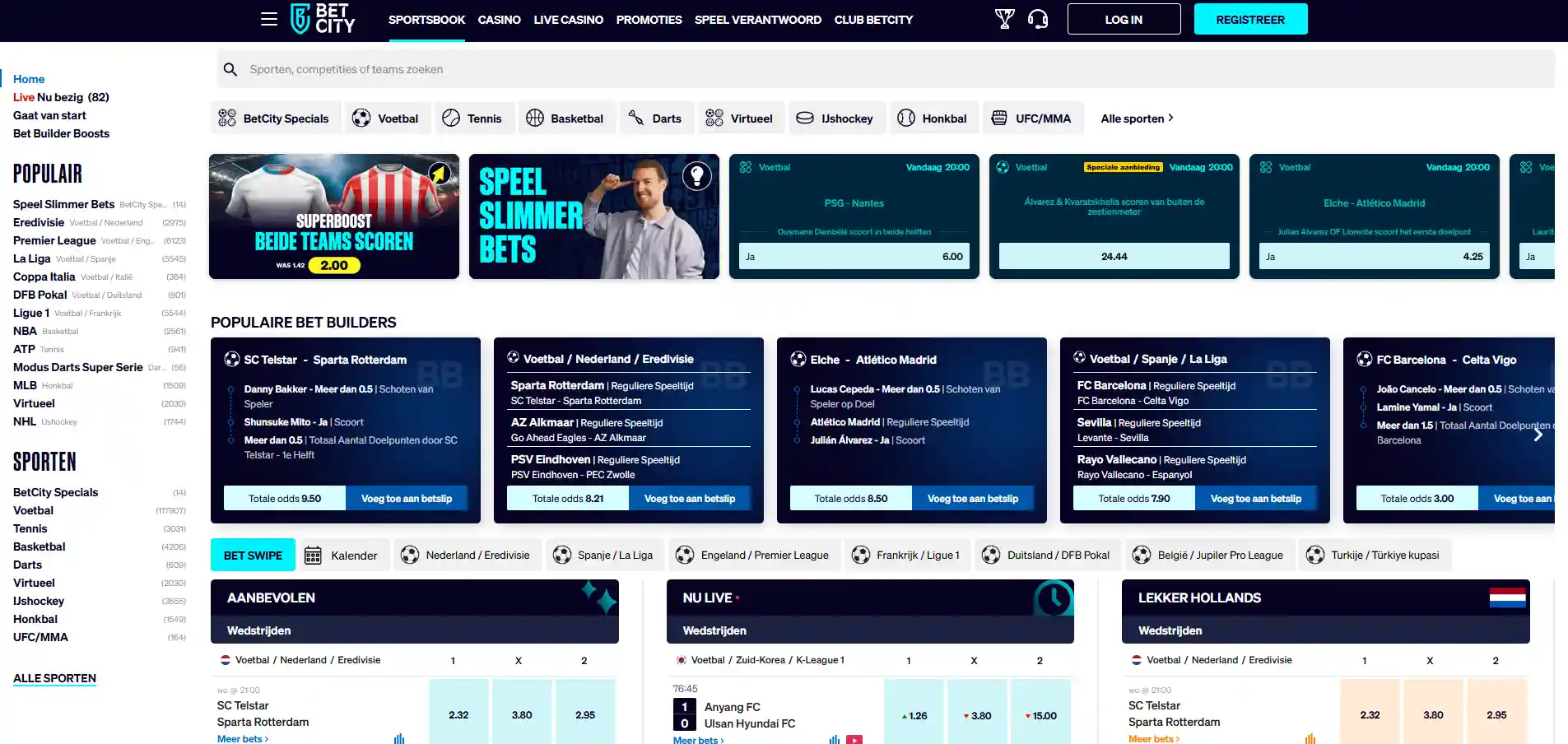Click statistics icon in Aanbevolen SC Telstar match
Screen dimensions: 1568x744
[399, 738]
